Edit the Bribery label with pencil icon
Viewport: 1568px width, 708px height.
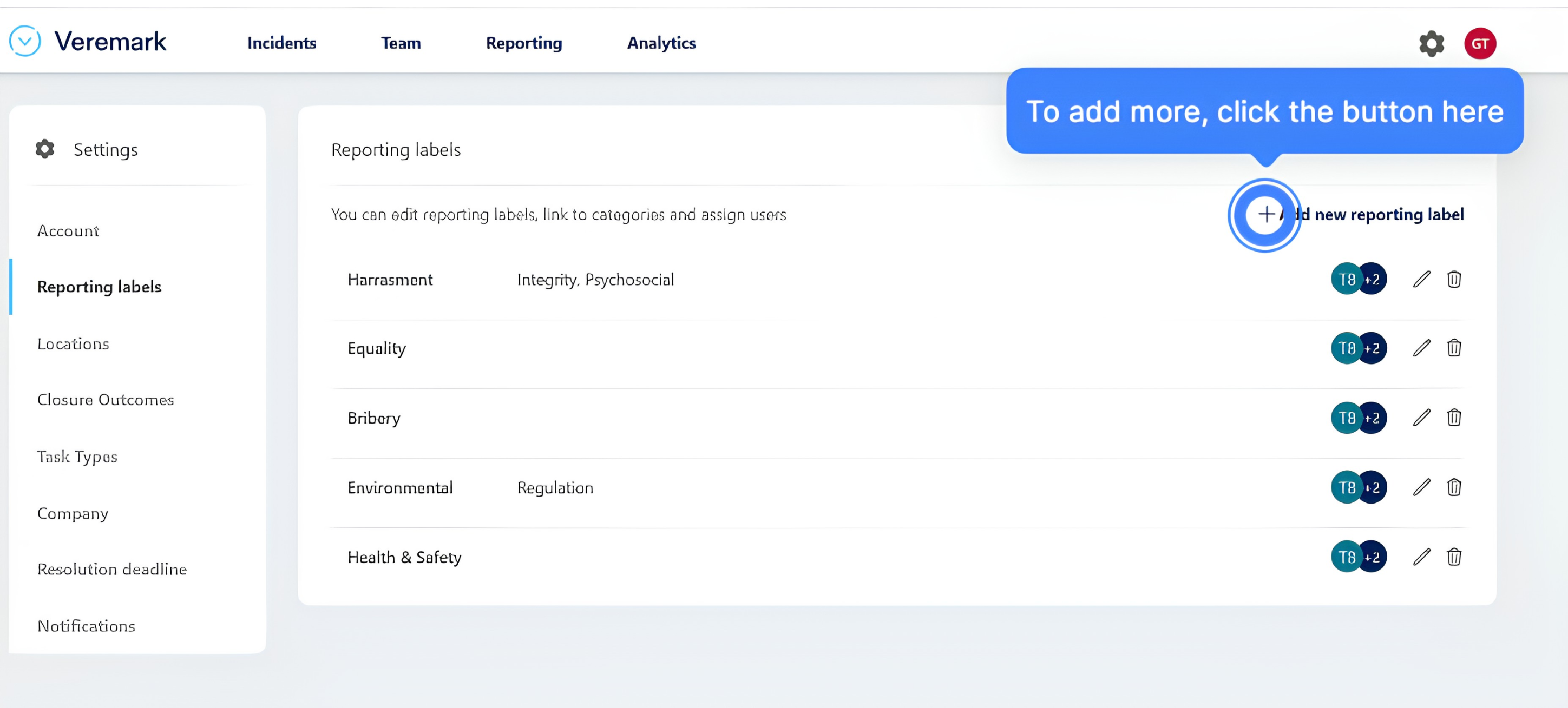(1421, 418)
